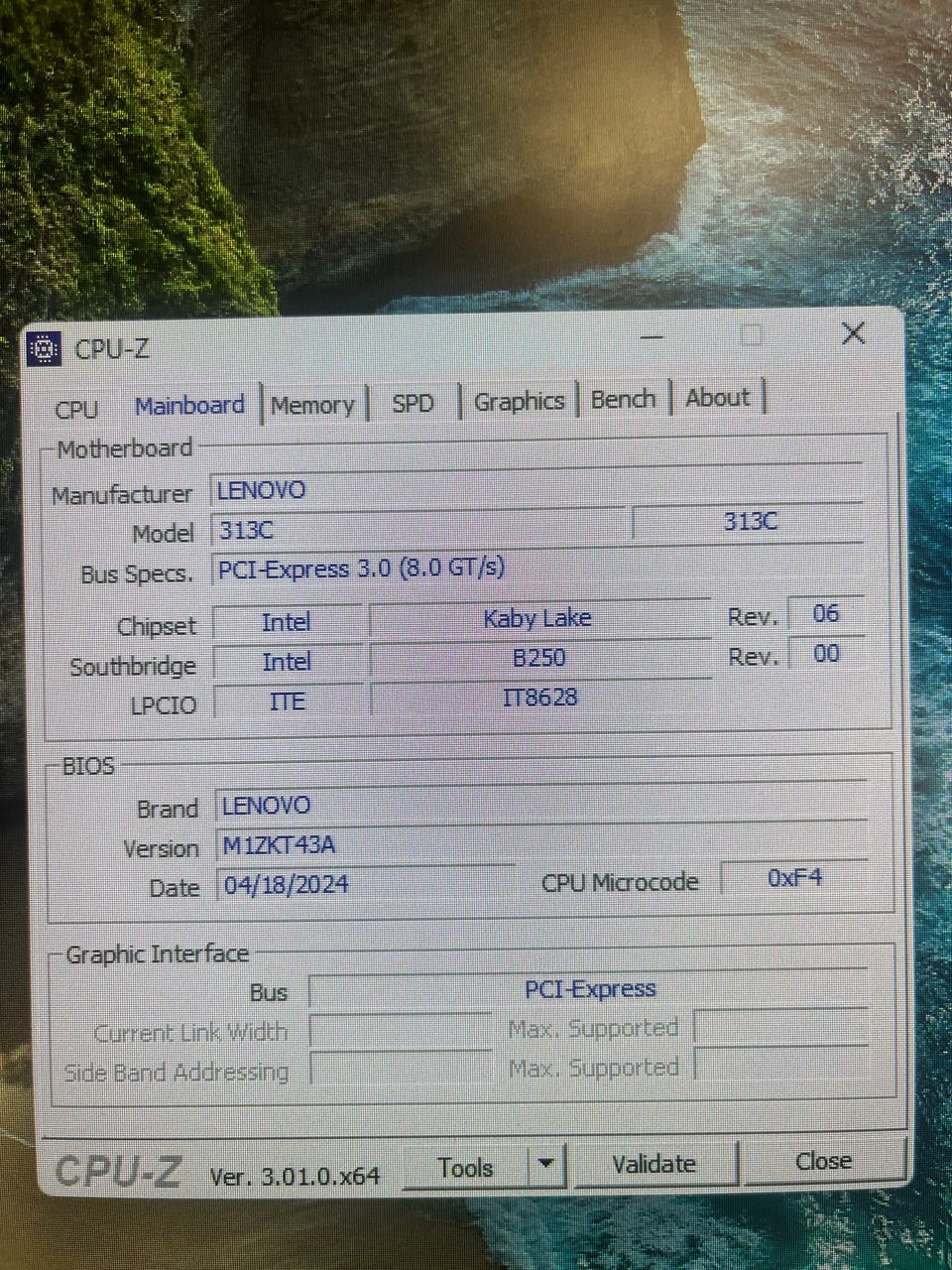Viewport: 952px width, 1270px height.
Task: Click the CPU-Z title bar text
Action: (x=112, y=348)
